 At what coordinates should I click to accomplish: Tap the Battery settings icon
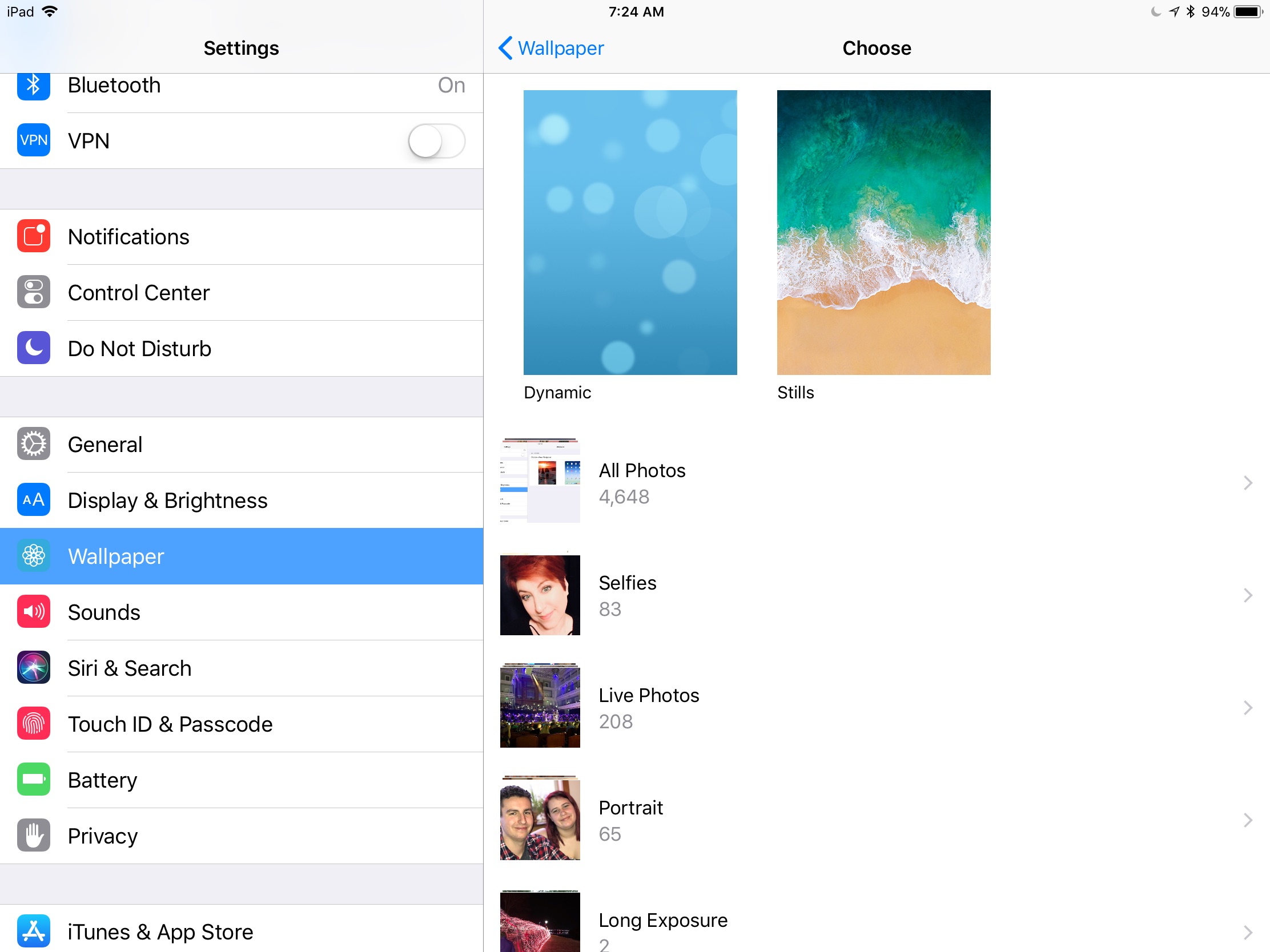(x=33, y=780)
